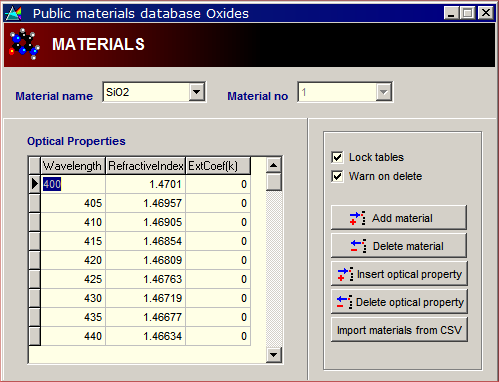This screenshot has width=499, height=382.
Task: Toggle the Warn on delete checkbox
Action: 337,176
